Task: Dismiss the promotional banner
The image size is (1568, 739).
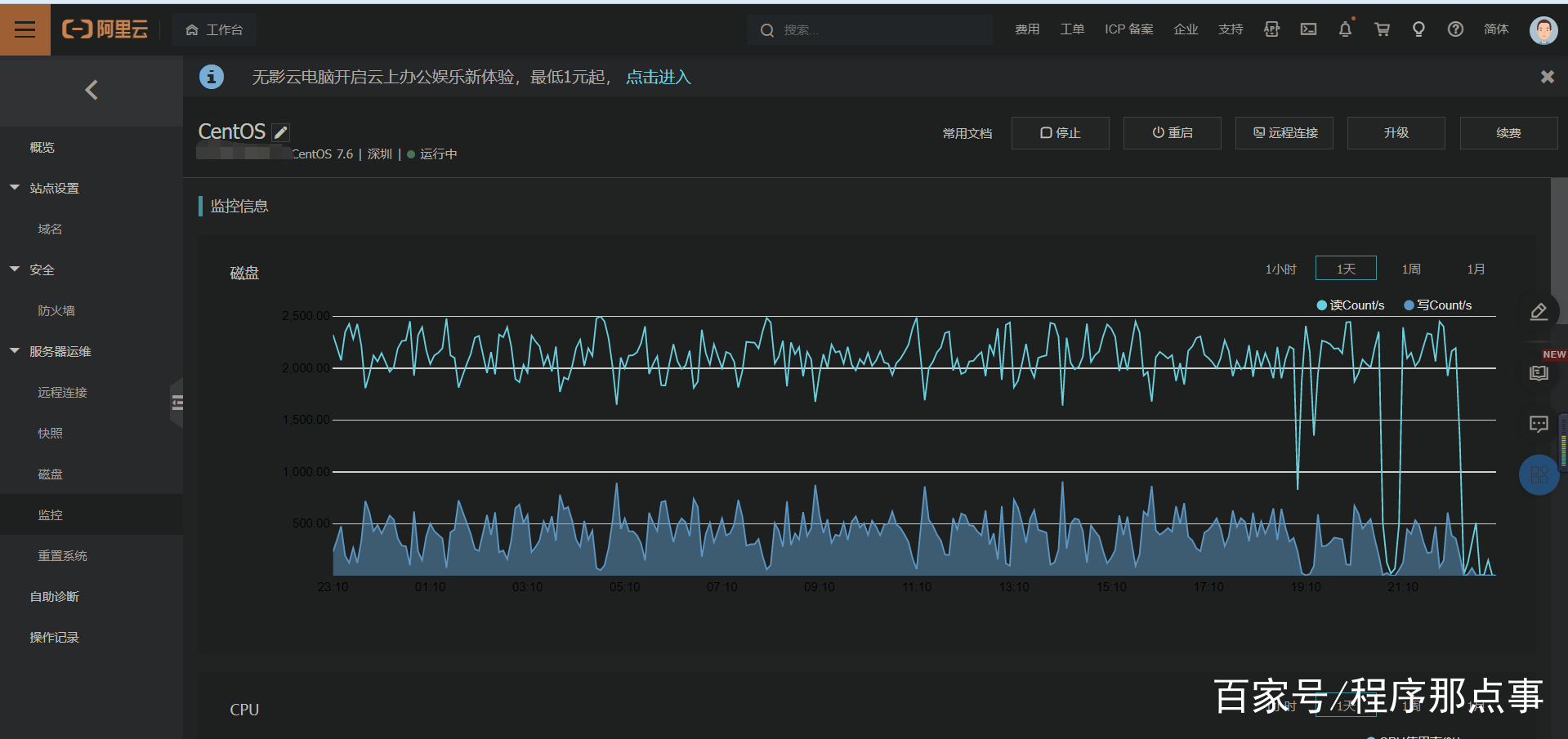Action: pyautogui.click(x=1547, y=77)
